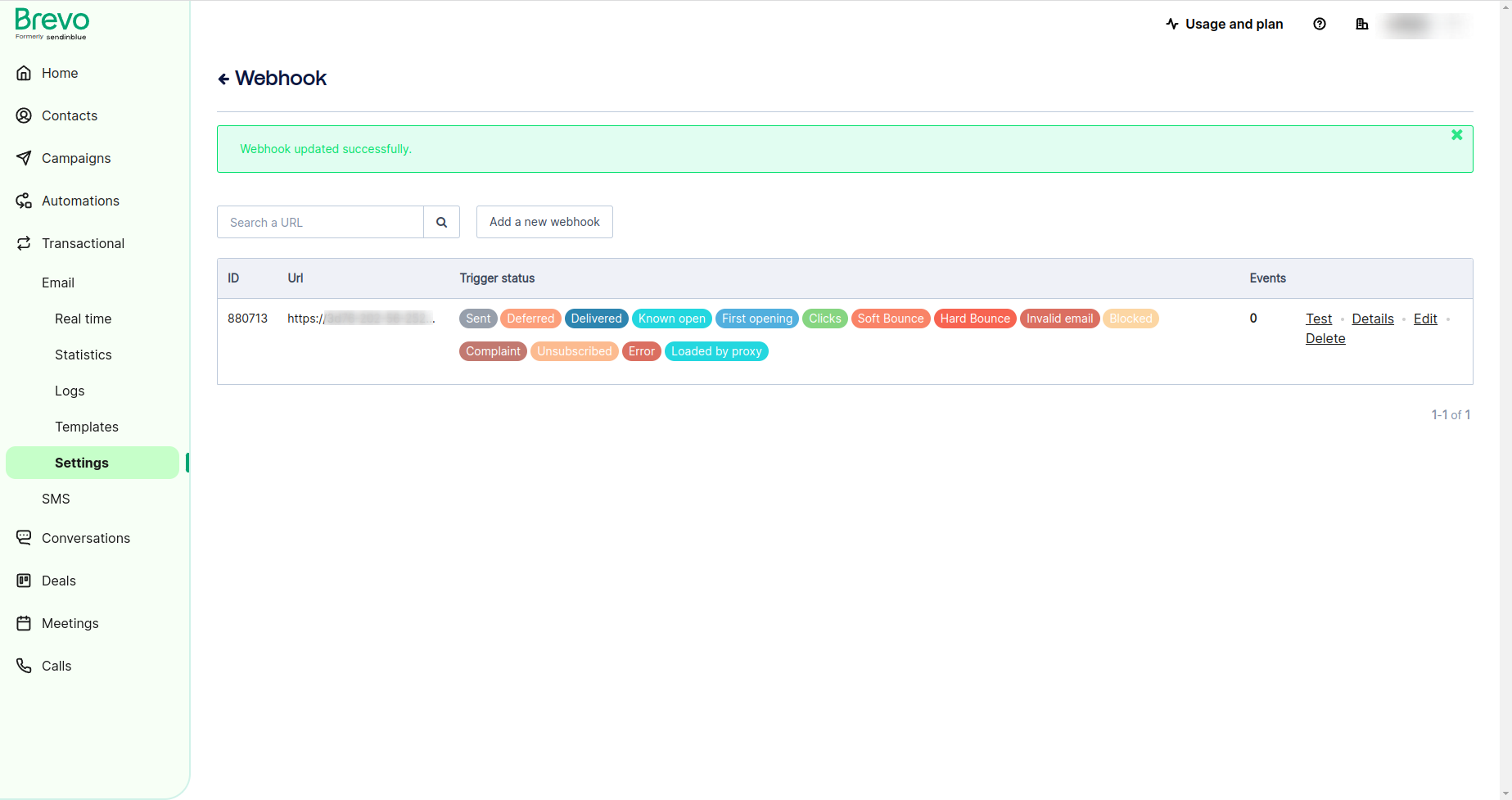Image resolution: width=1512 pixels, height=800 pixels.
Task: Click Delete link for webhook 880713
Action: point(1325,338)
